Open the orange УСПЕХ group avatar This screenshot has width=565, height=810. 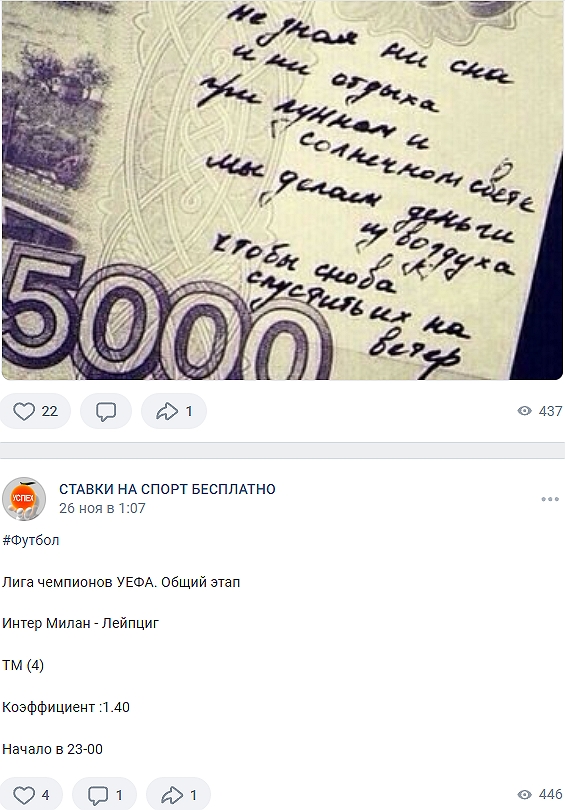pos(24,499)
